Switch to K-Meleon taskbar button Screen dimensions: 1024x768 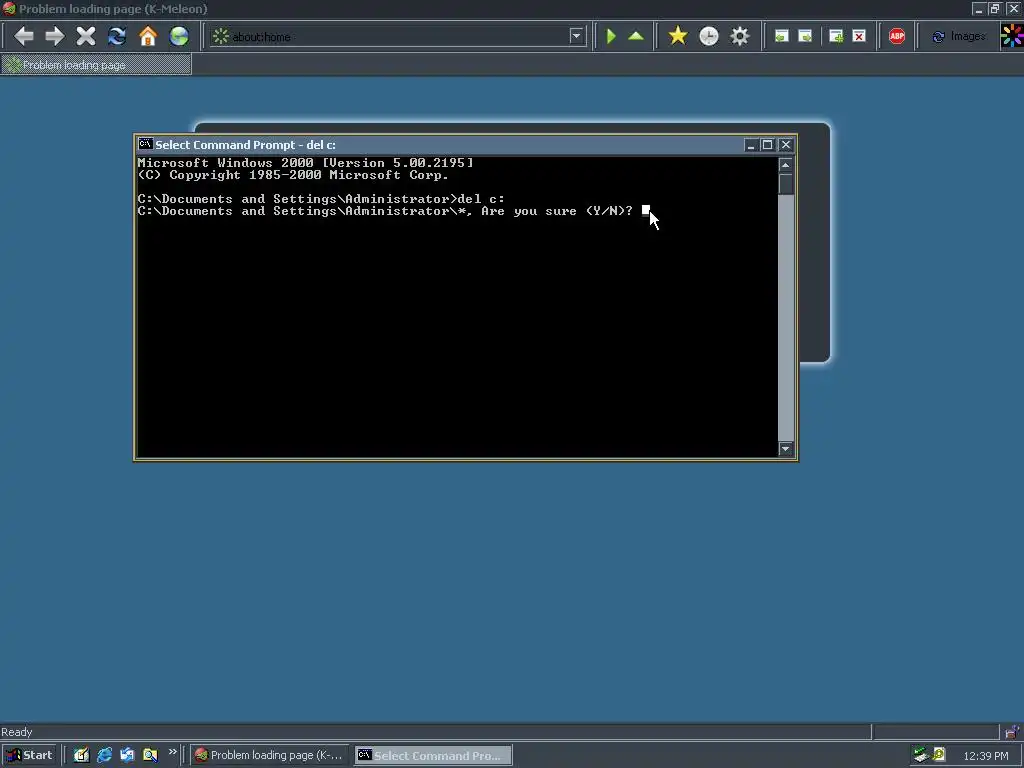click(270, 755)
